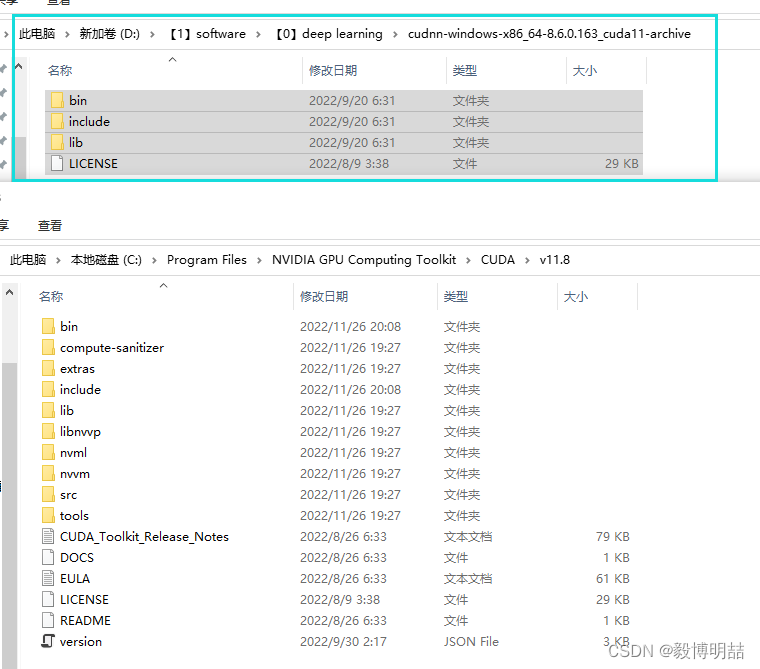The height and width of the screenshot is (669, 760).
Task: Open the 查看 ribbon tab in CUDA window
Action: pos(50,225)
